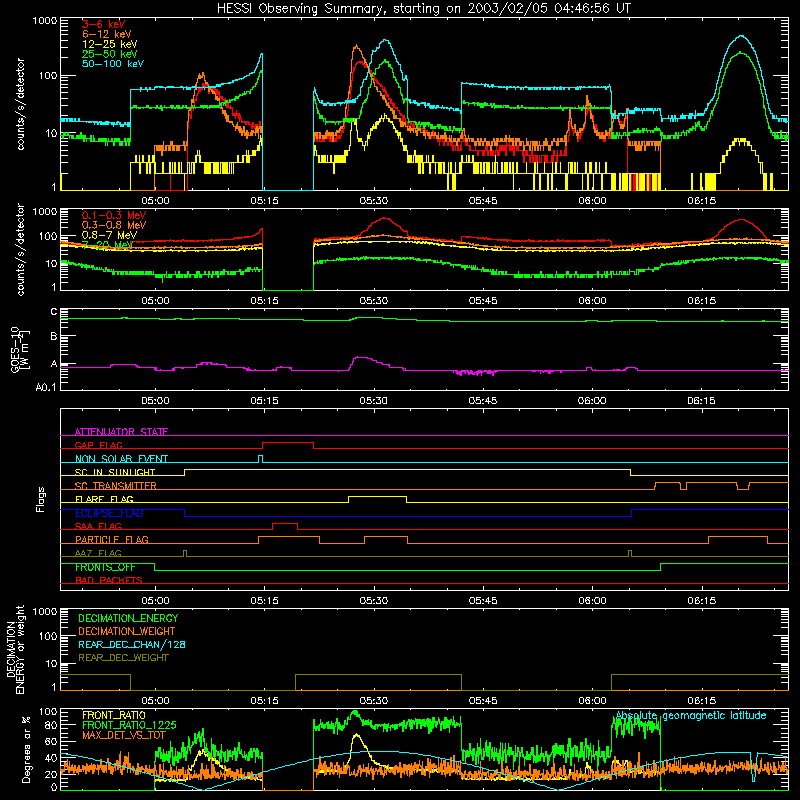Click the A0.1 level label on GOES plot
800x800 pixels.
(46, 388)
